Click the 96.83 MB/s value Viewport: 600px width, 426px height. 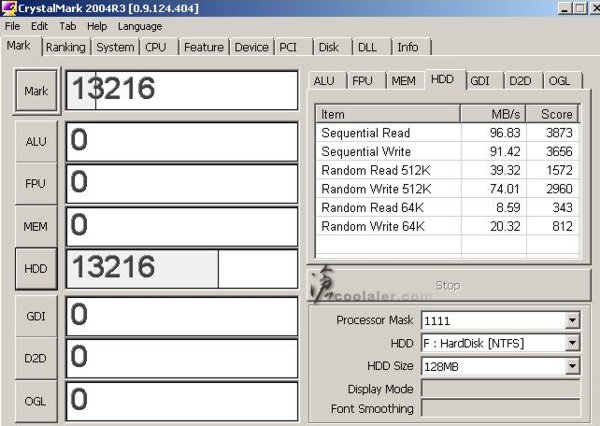click(505, 133)
